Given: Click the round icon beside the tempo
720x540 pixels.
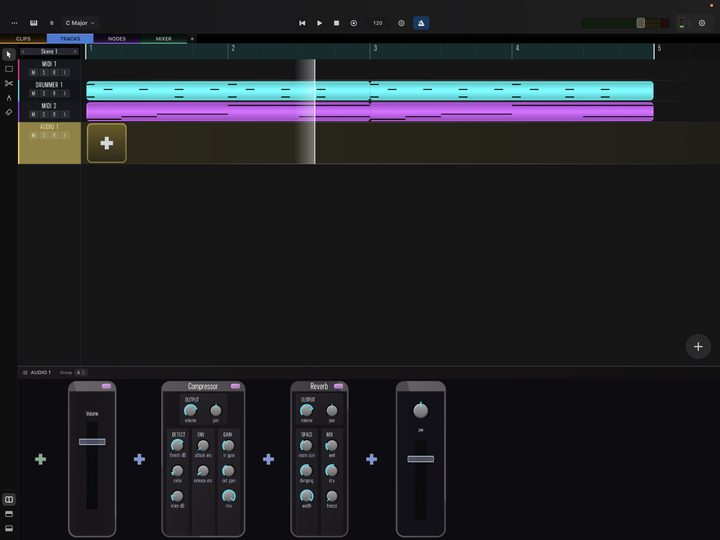Looking at the screenshot, I should (x=401, y=23).
